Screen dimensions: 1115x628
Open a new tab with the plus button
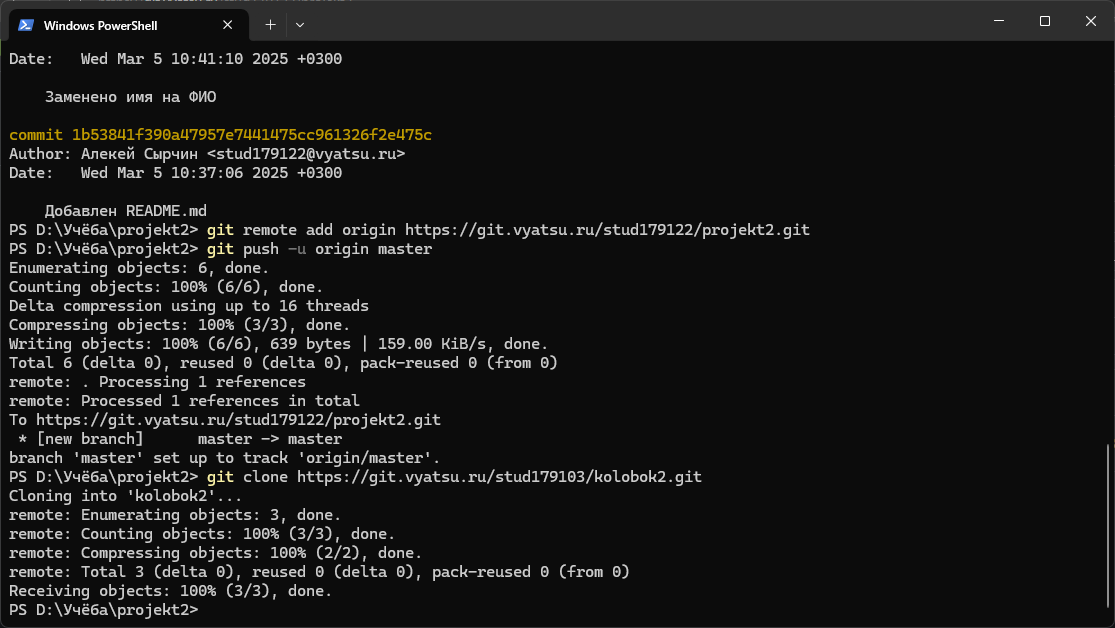[x=270, y=24]
